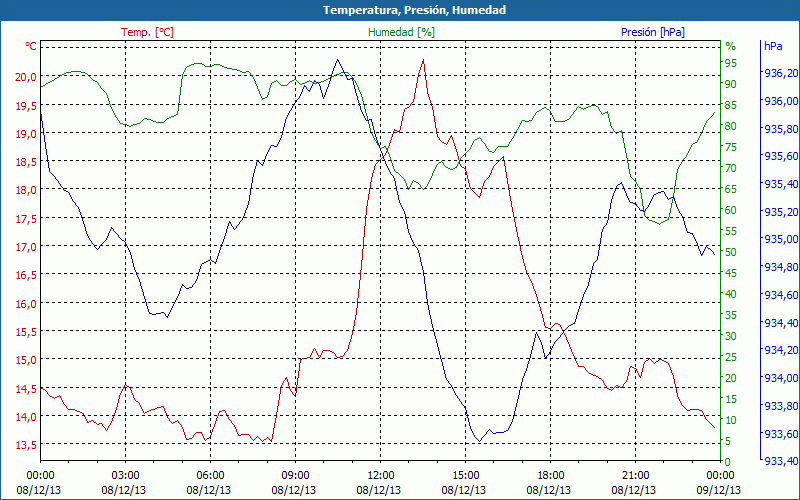Click the '19,0' temperature axis value
Viewport: 800px width, 500px height.
tap(26, 134)
